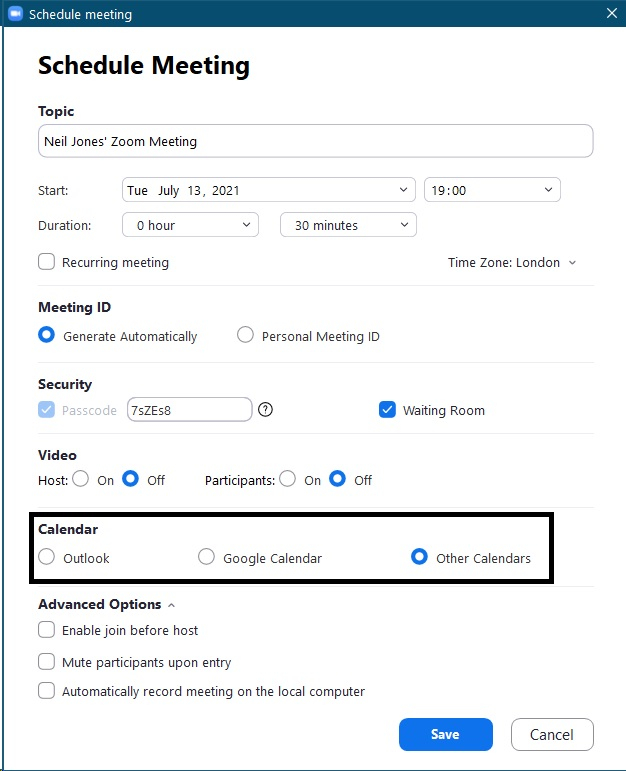Click into the Topic text field
The image size is (626, 771).
[316, 141]
